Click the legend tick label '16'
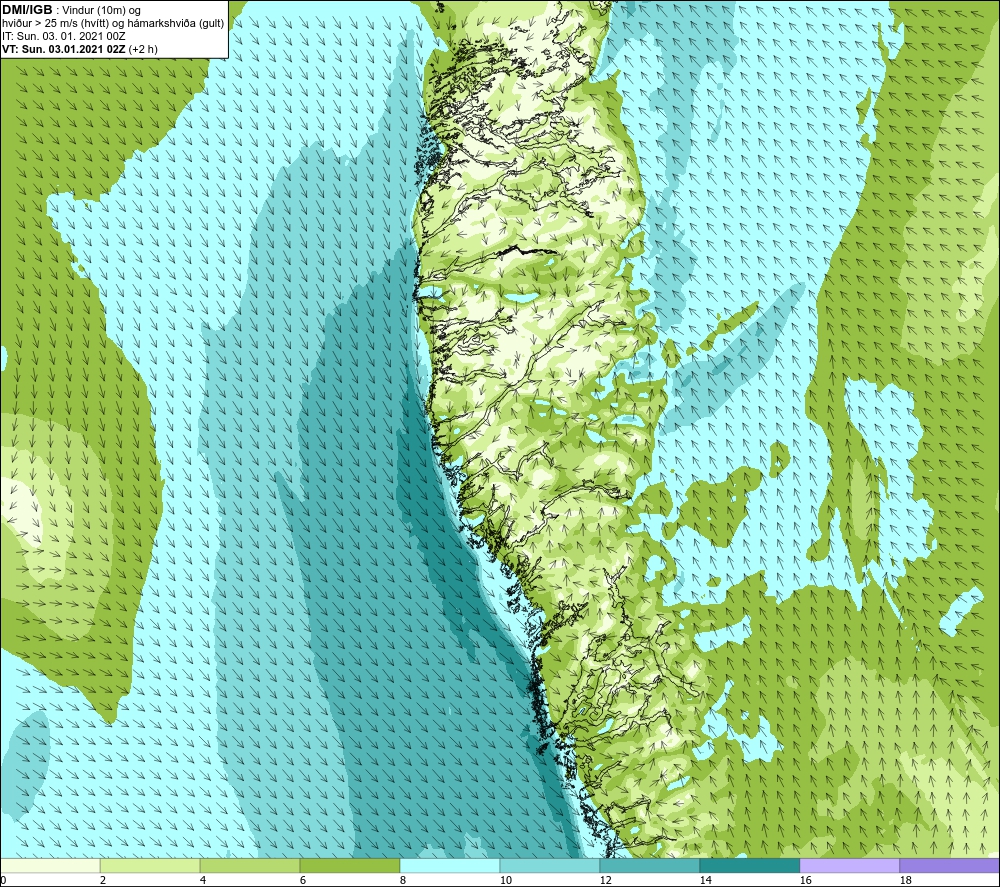Screen dimensions: 1000x887 coord(805,880)
